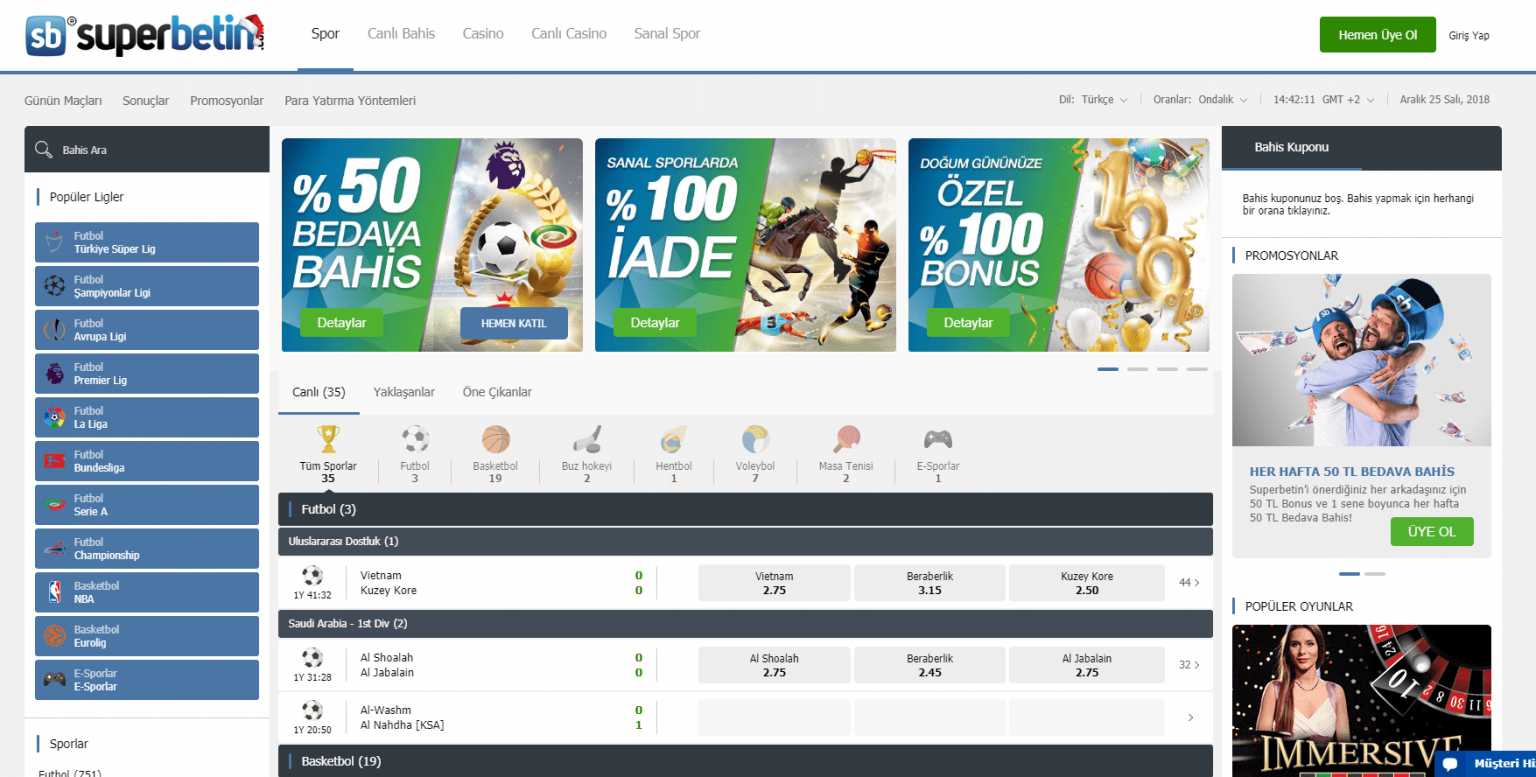Viewport: 1536px width, 777px height.
Task: Click the Superbetin logo
Action: pos(145,35)
